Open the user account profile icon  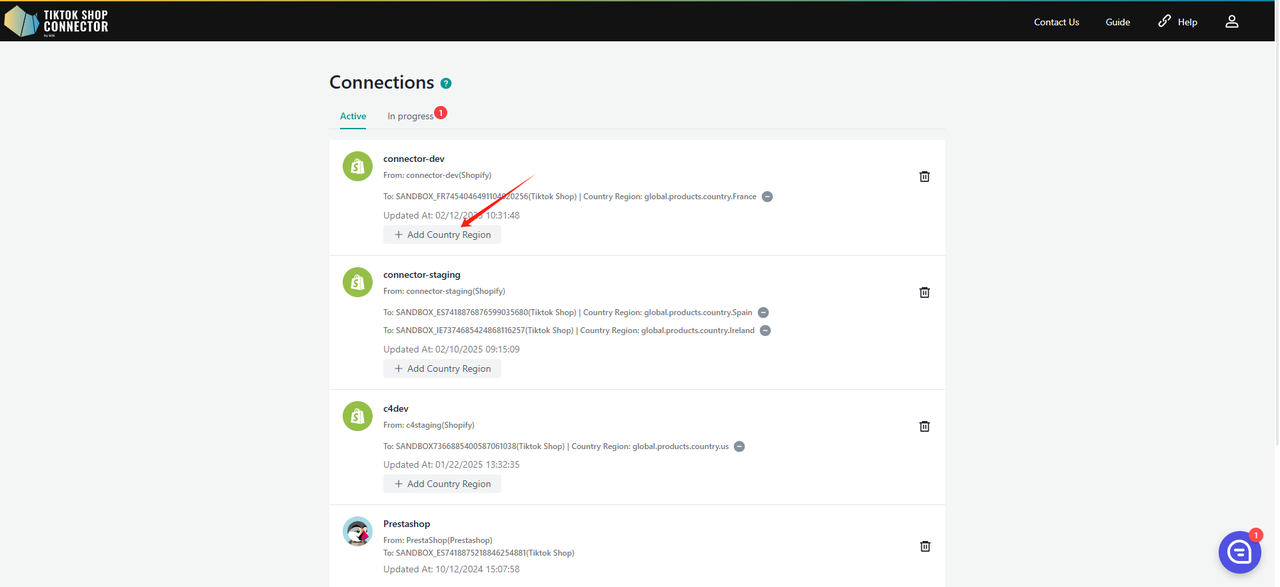[1232, 21]
